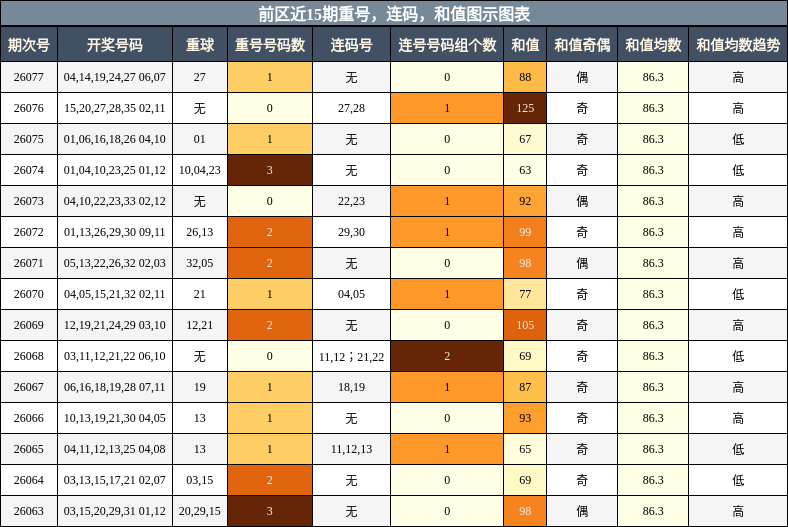Click the sum value 105
Viewport: 788px width, 527px height.
525,325
